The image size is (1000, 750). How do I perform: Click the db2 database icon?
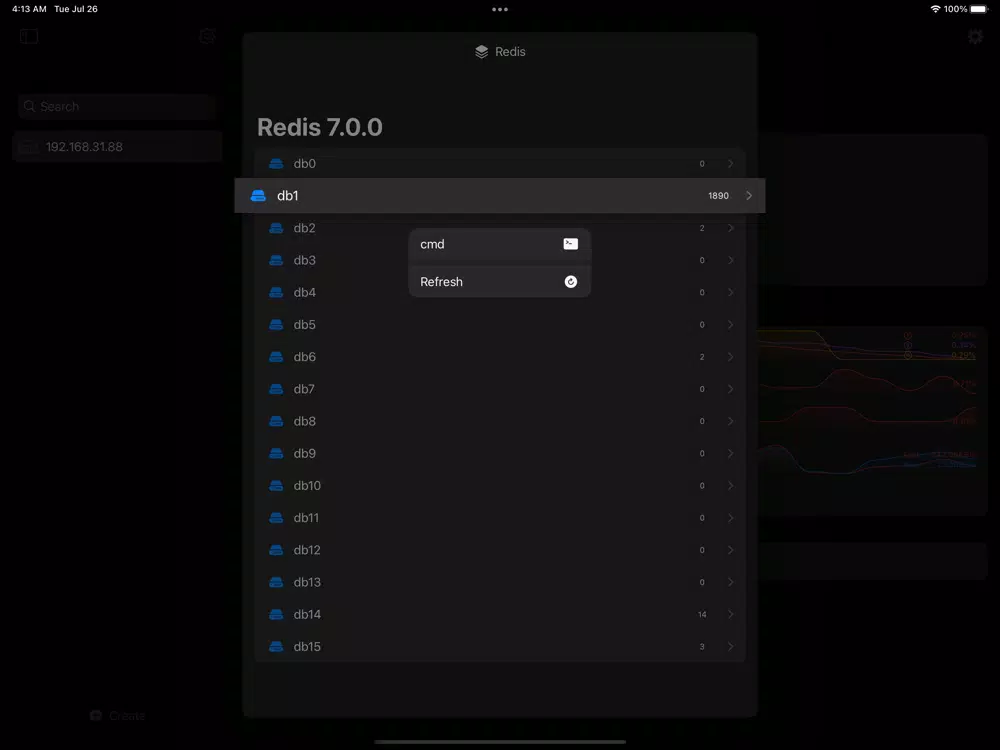click(276, 228)
